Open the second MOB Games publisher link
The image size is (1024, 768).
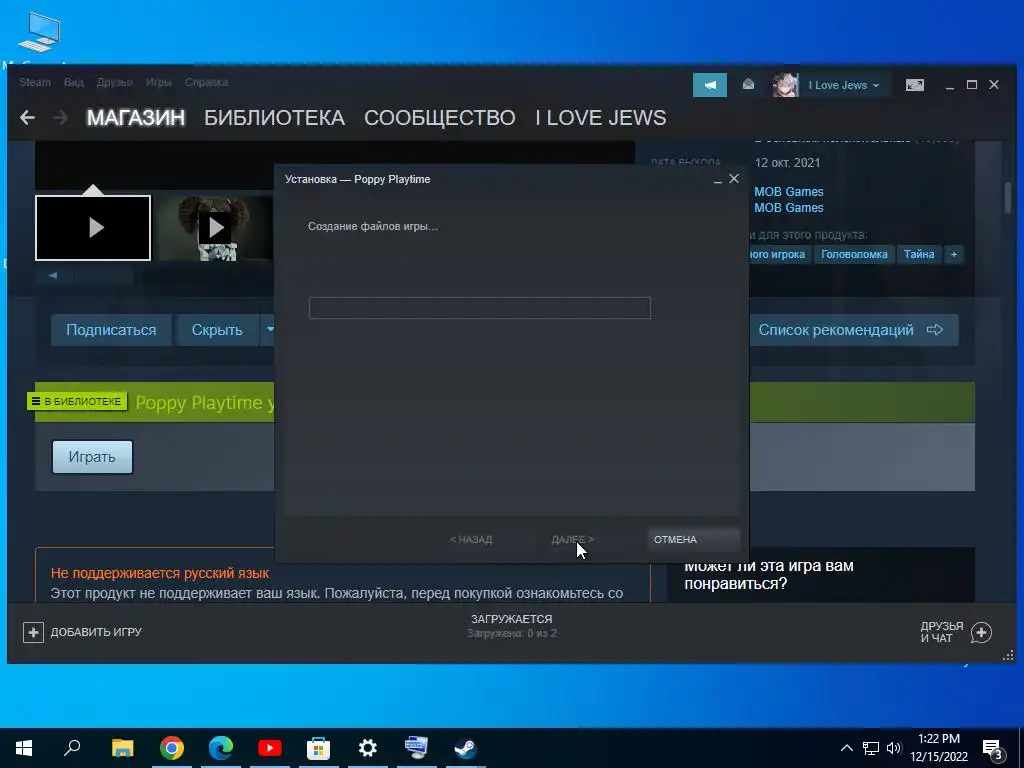(x=789, y=208)
